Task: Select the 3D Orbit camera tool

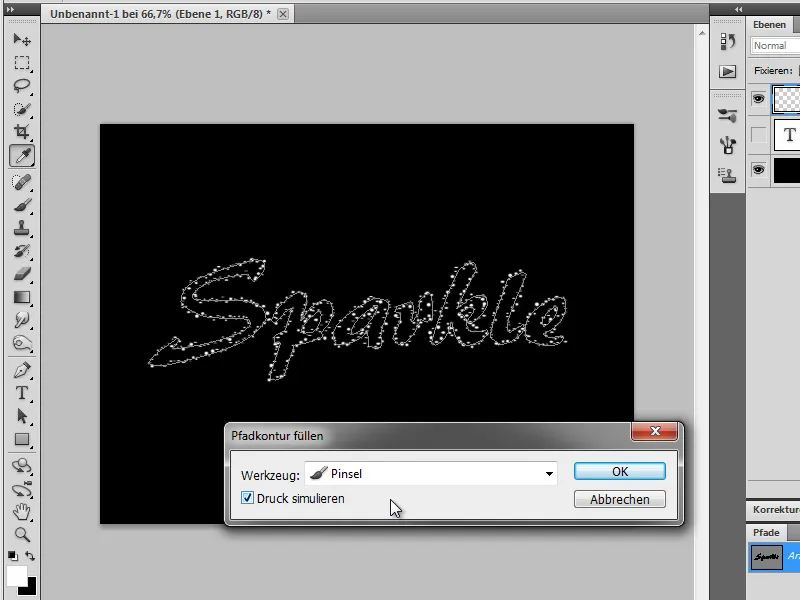Action: point(22,489)
